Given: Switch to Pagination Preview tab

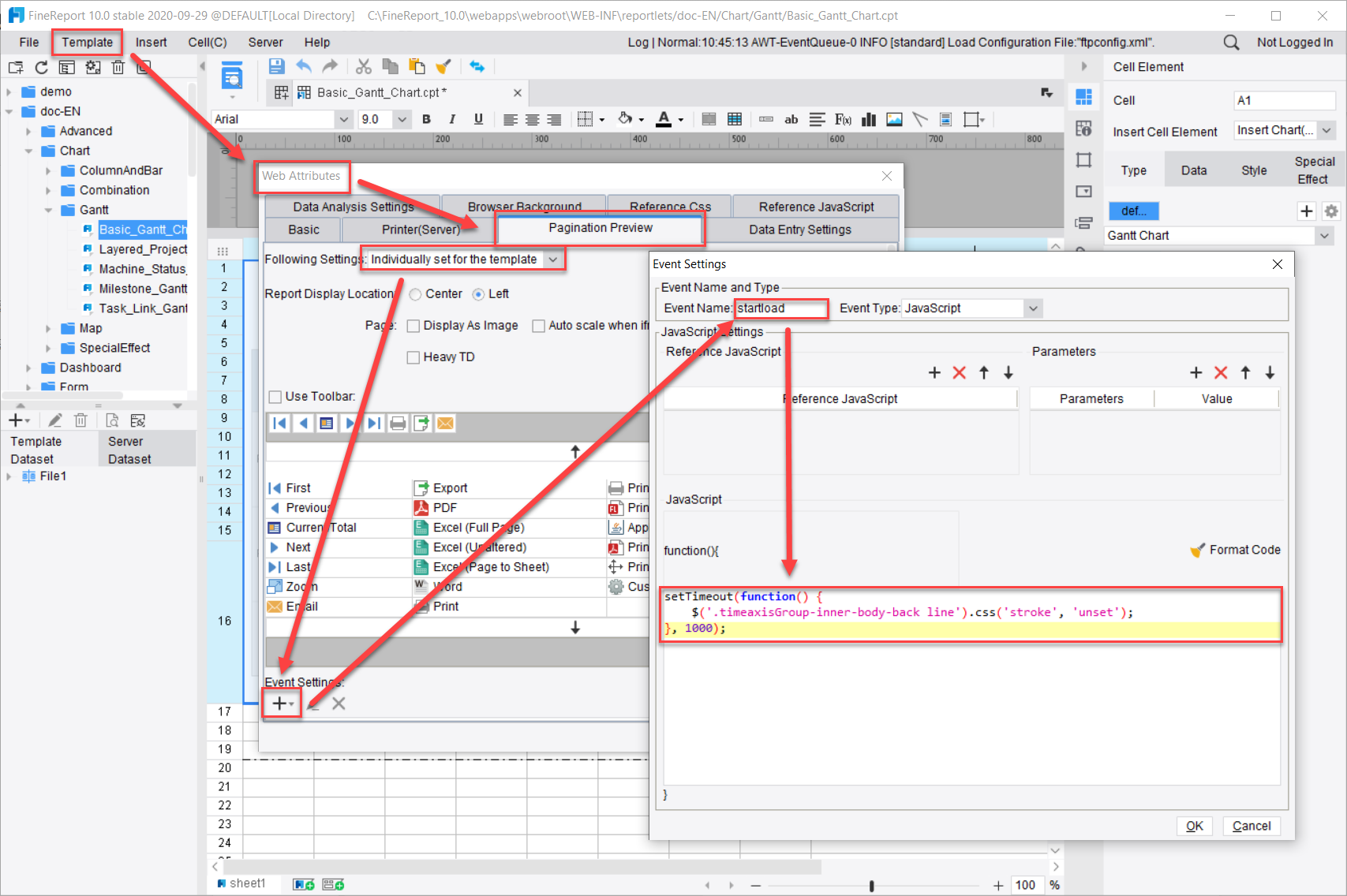Looking at the screenshot, I should tap(601, 228).
